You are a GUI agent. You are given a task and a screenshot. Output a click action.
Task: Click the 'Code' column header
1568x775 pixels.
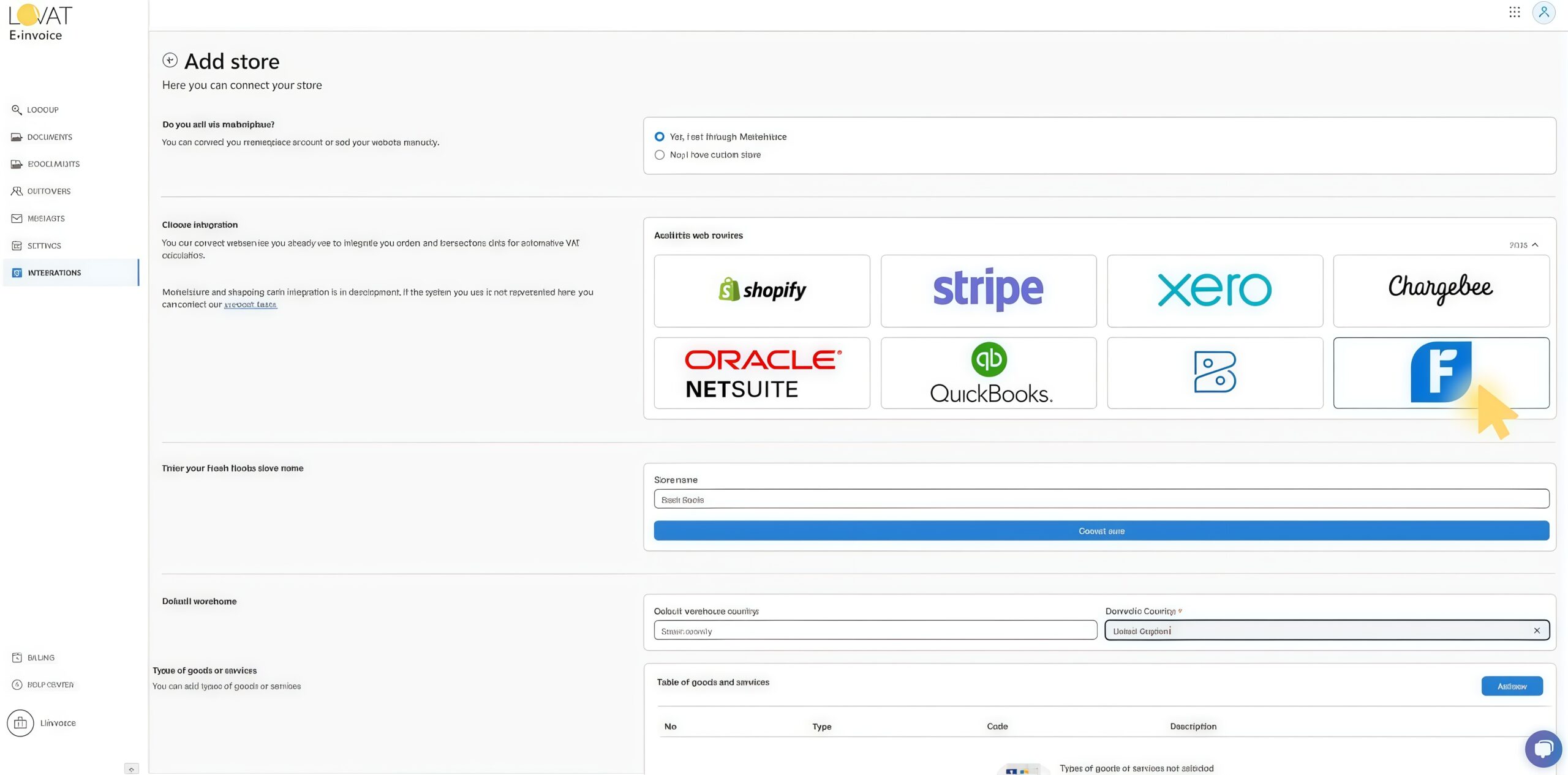pos(997,727)
